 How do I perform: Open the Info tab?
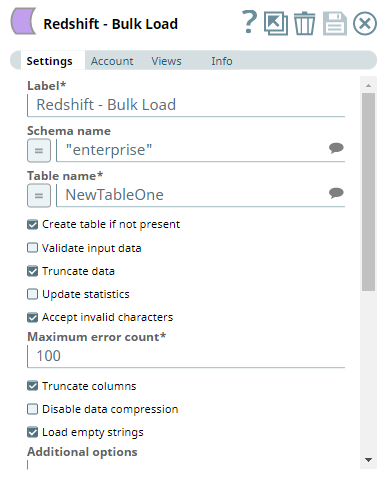222,61
